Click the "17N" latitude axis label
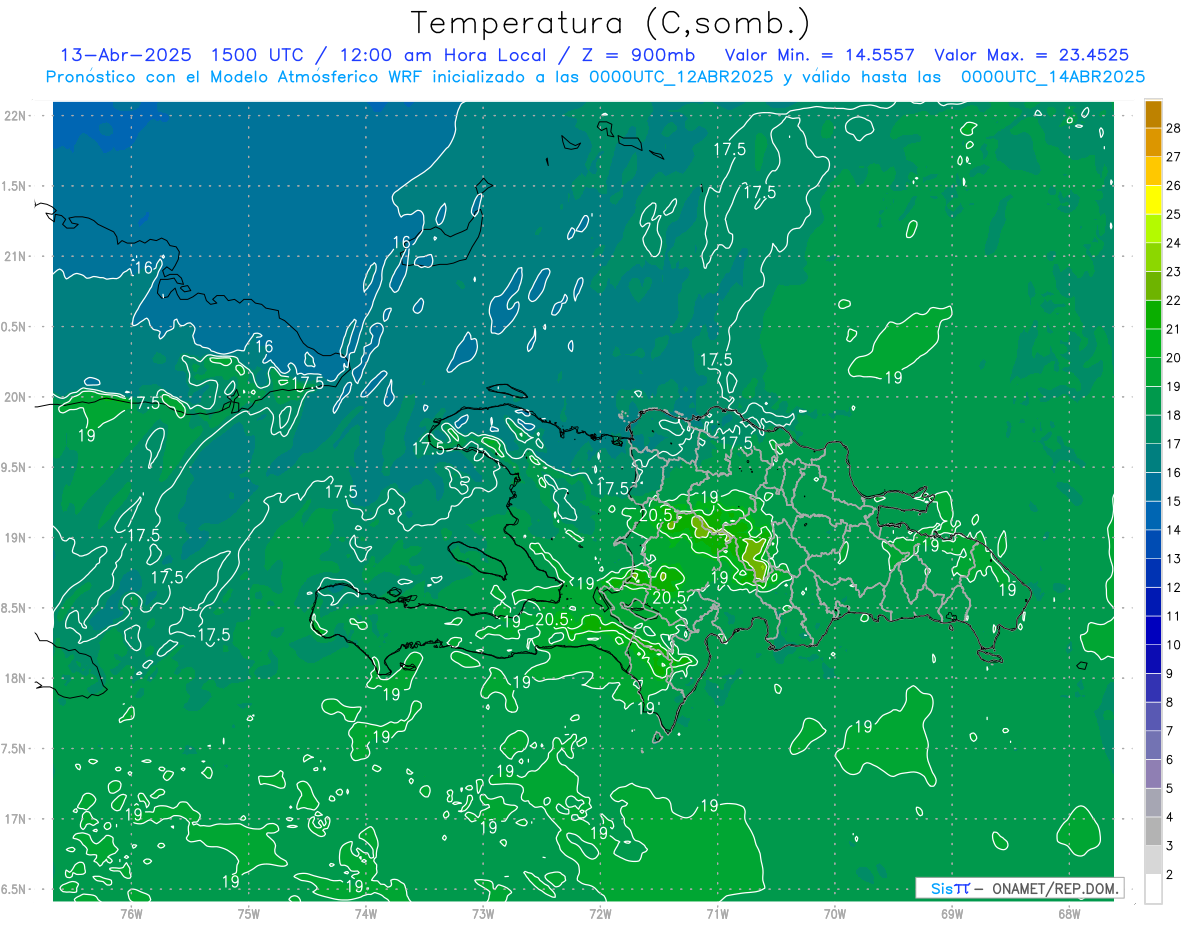 pyautogui.click(x=15, y=819)
